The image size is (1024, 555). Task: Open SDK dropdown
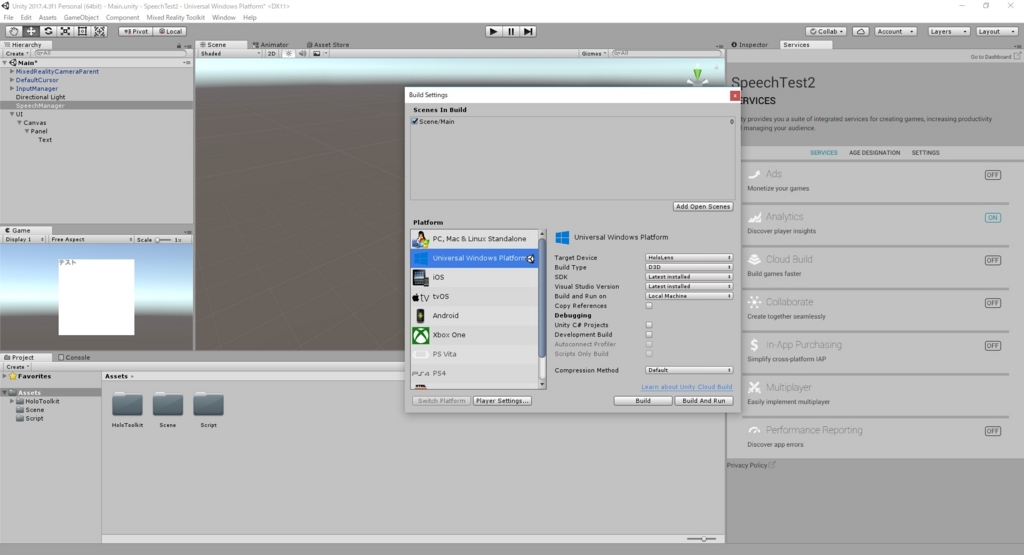[689, 277]
